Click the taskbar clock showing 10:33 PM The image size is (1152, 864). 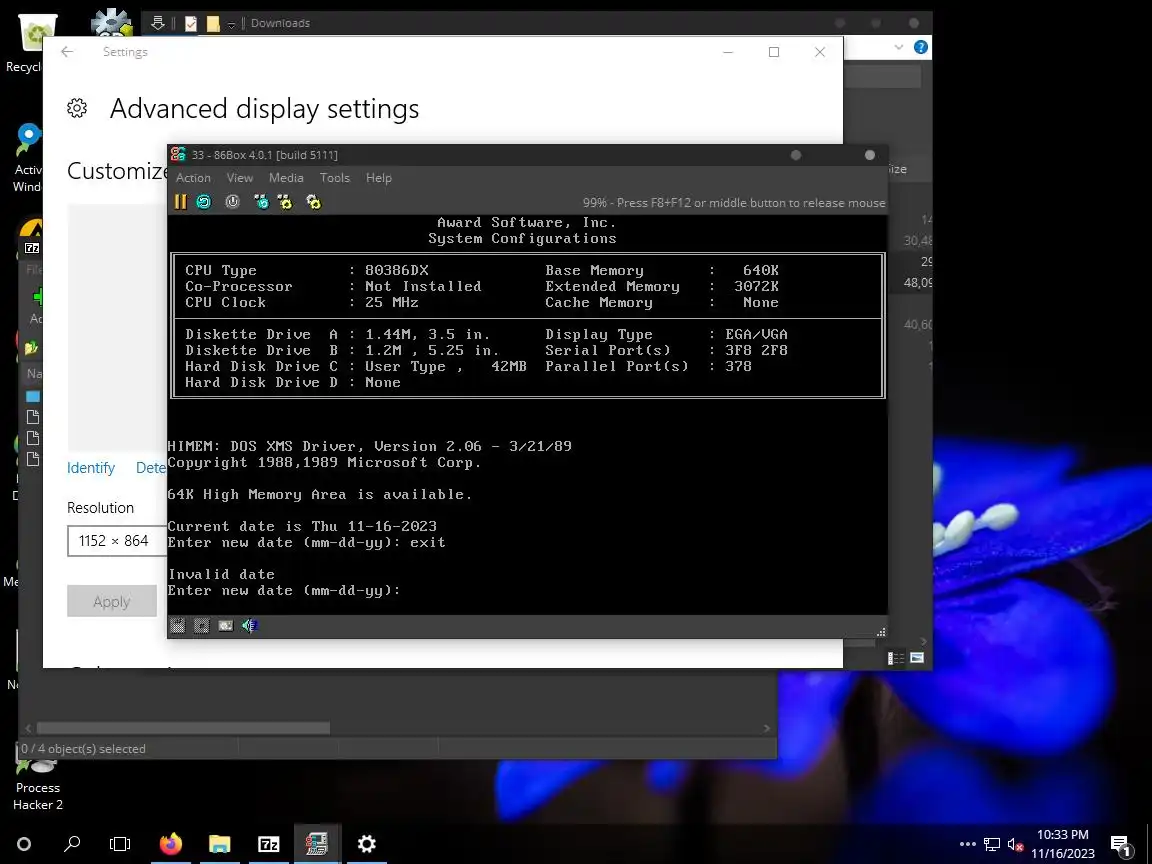(x=1062, y=844)
